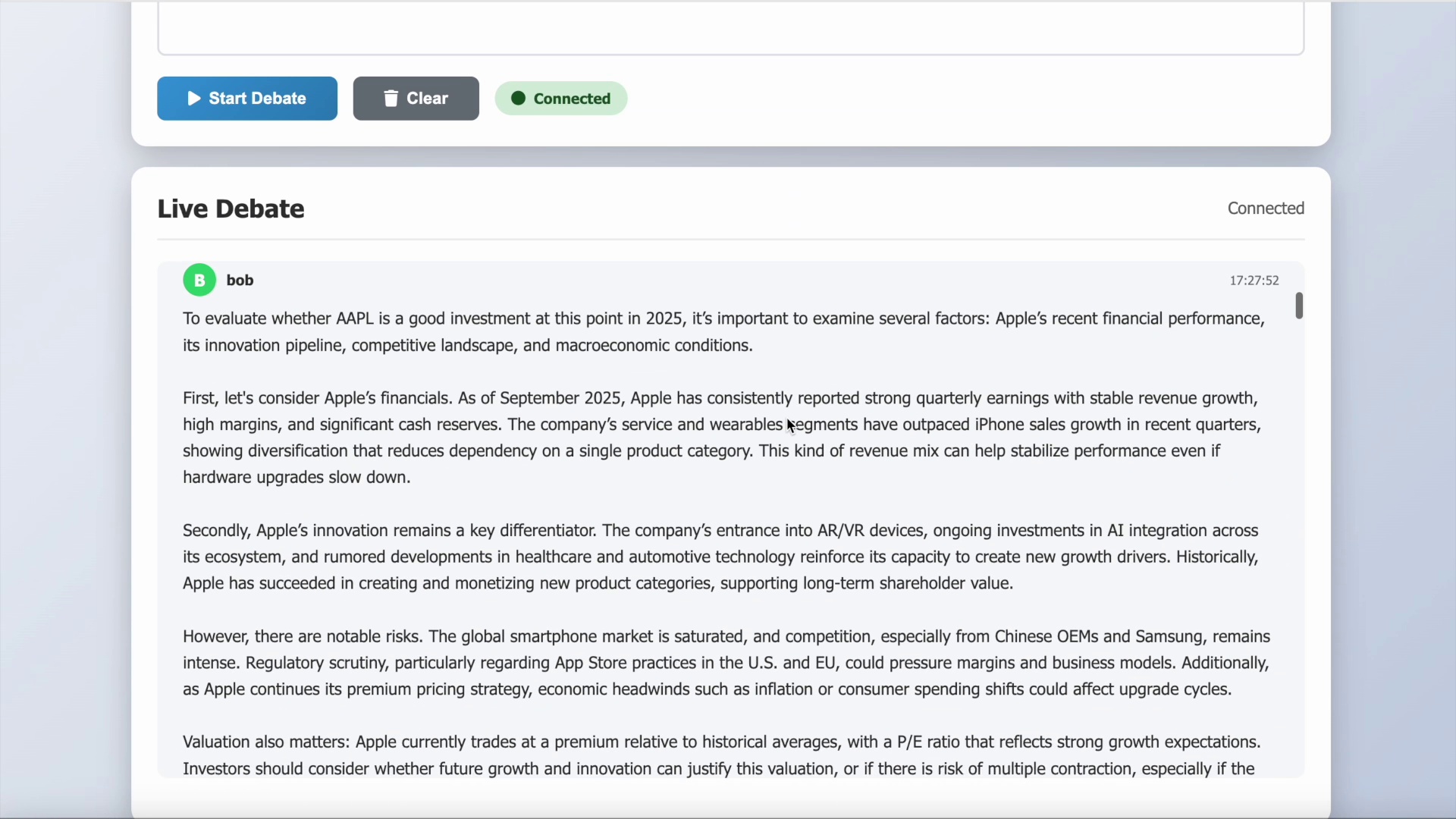Viewport: 1456px width, 819px height.
Task: Click Connected text in Live Debate header
Action: point(1265,209)
